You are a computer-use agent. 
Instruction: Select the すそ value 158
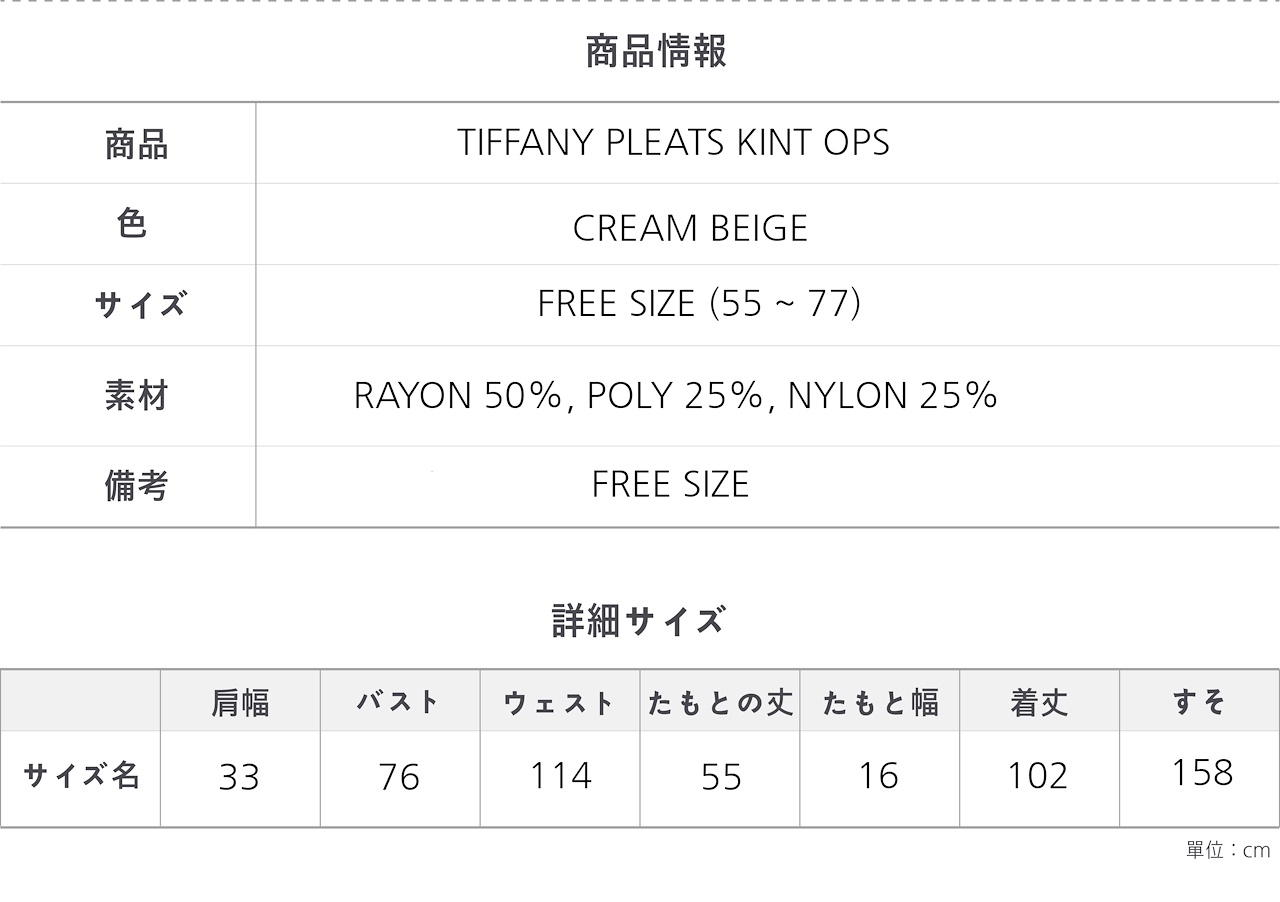tap(1201, 772)
